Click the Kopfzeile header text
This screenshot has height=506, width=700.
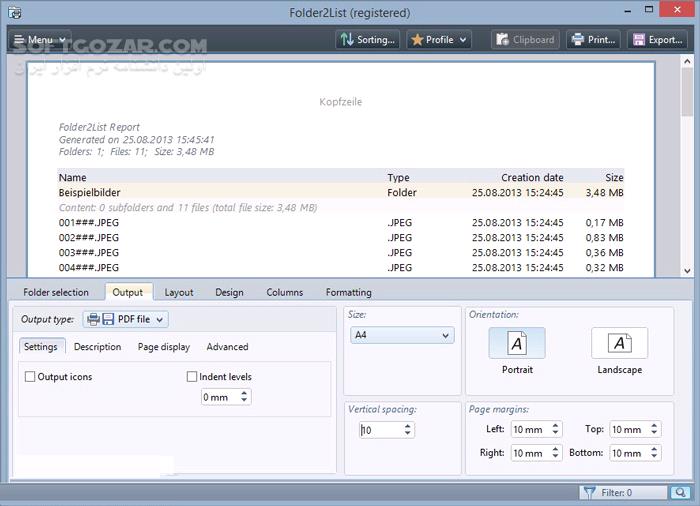tap(341, 102)
